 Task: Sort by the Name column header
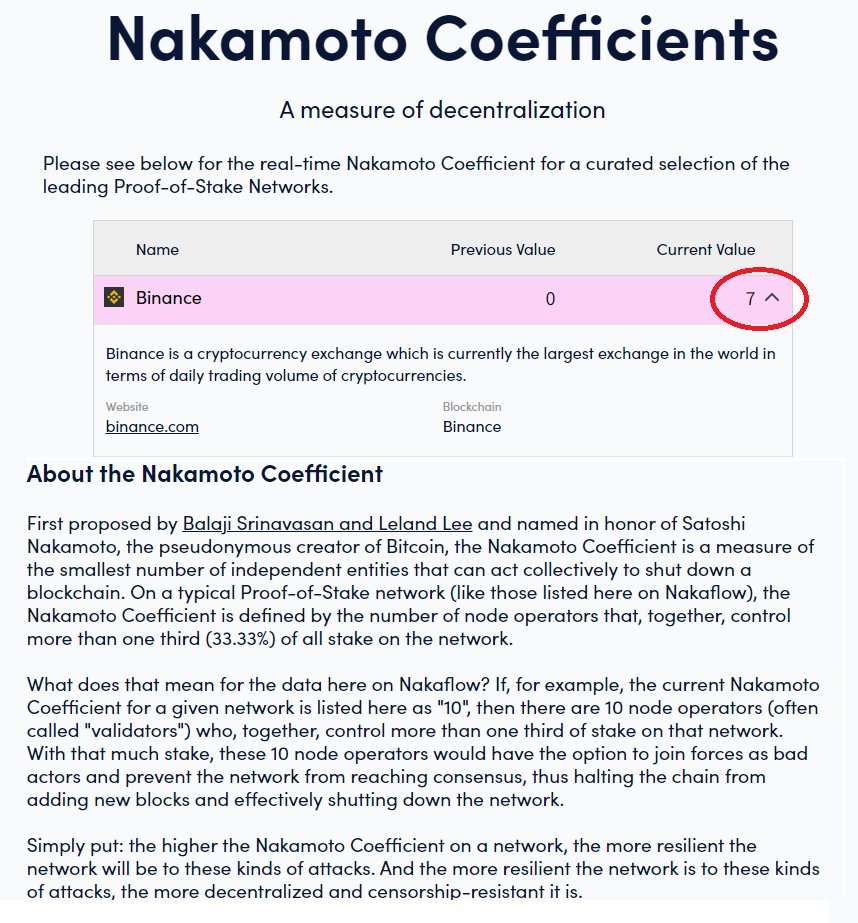tap(157, 249)
